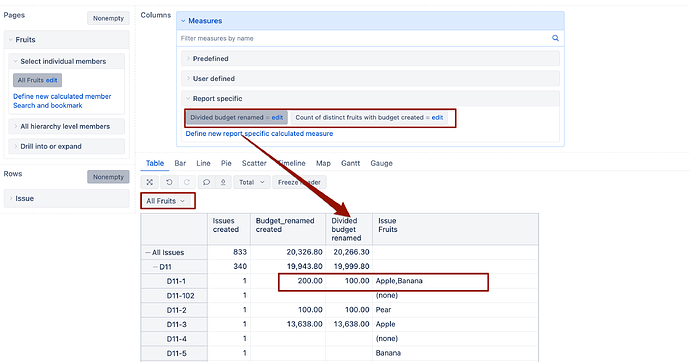This screenshot has height=362, width=690.
Task: Switch to the Pie chart tab
Action: (226, 163)
